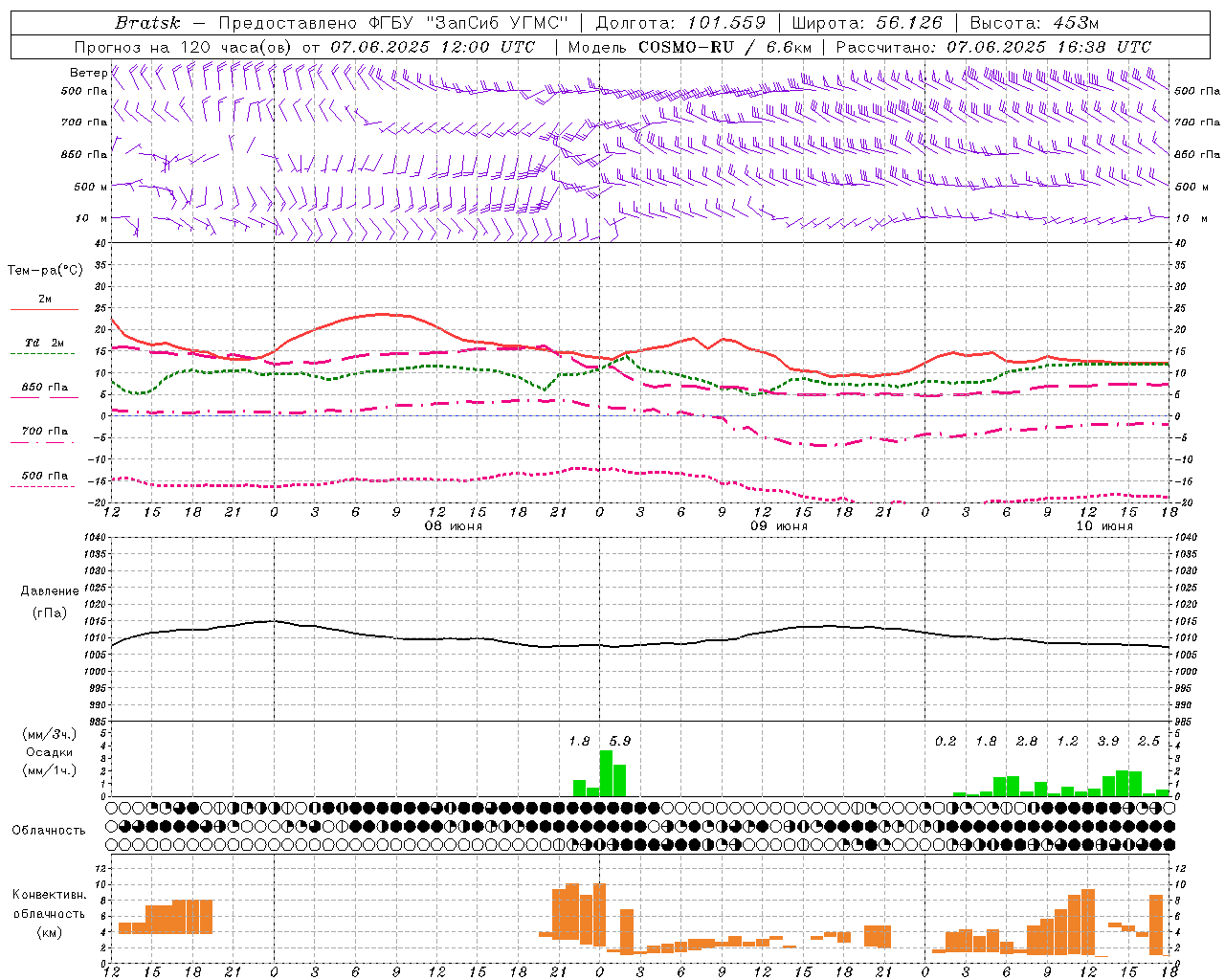Click the 'Широта: 56.126' value
This screenshot has height=980, width=1225.
[x=867, y=23]
